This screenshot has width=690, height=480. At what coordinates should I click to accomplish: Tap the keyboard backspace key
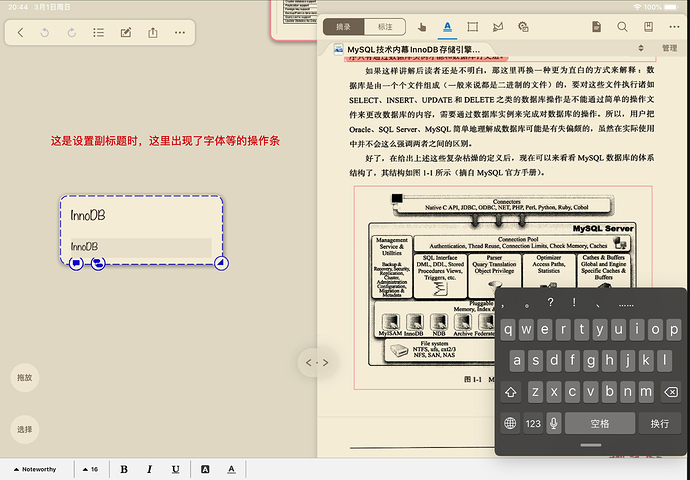671,392
